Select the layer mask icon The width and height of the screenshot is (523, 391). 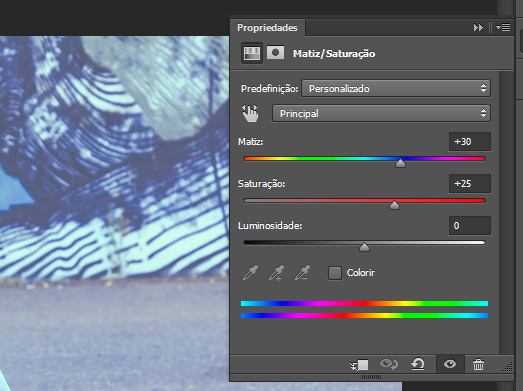(x=276, y=52)
